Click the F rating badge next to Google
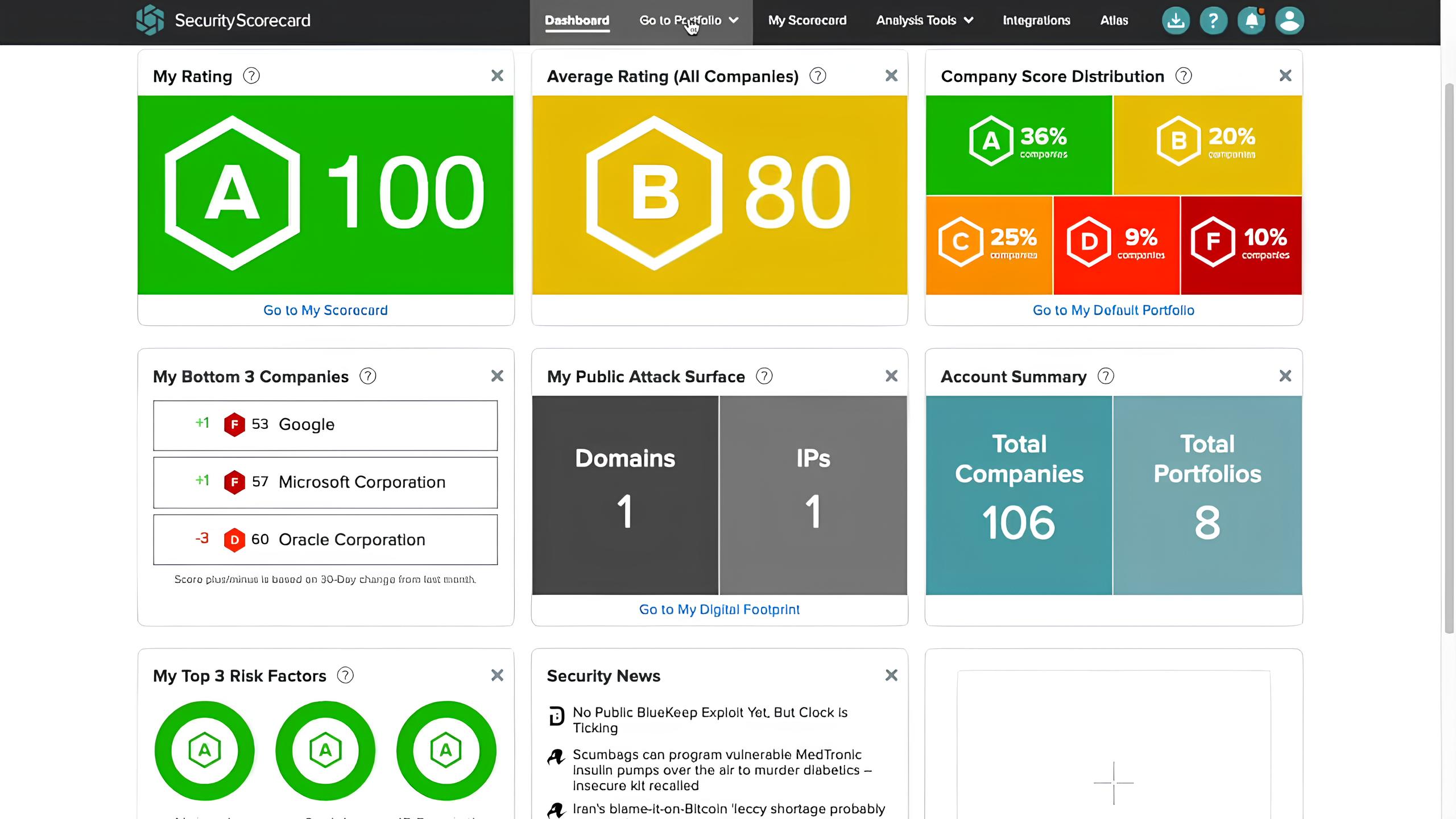 [x=234, y=424]
